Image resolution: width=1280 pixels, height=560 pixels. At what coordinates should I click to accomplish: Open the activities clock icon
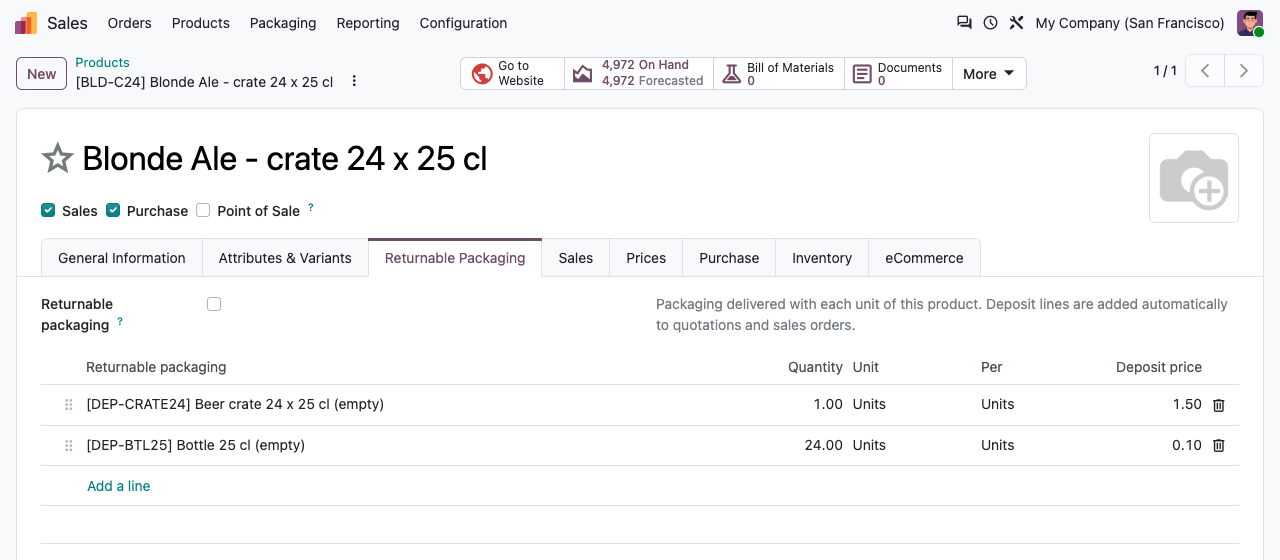click(x=990, y=23)
